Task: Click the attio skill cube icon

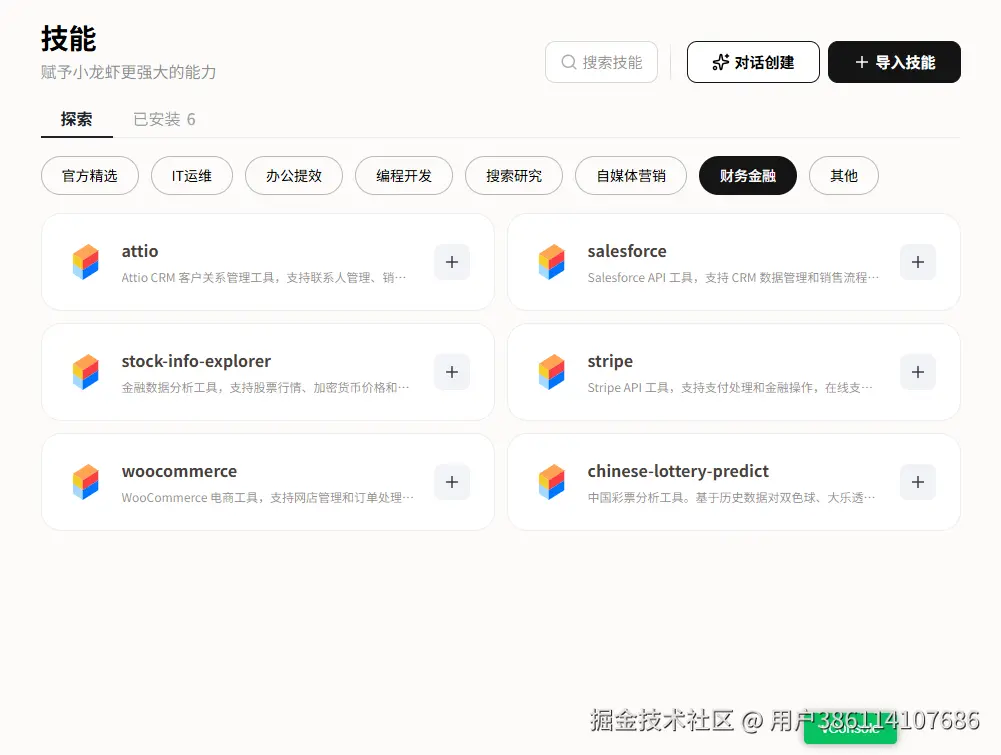Action: click(86, 262)
